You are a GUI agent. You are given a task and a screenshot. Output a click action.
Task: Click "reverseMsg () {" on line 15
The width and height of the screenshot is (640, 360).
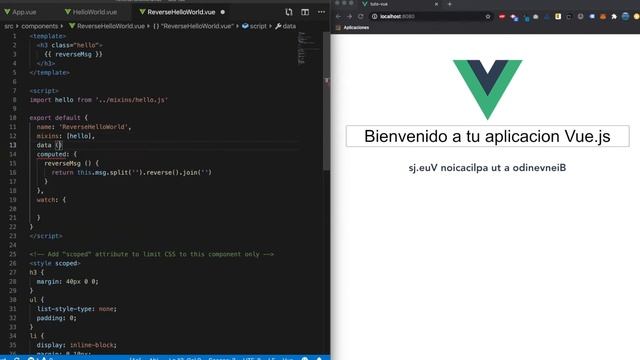(71, 164)
